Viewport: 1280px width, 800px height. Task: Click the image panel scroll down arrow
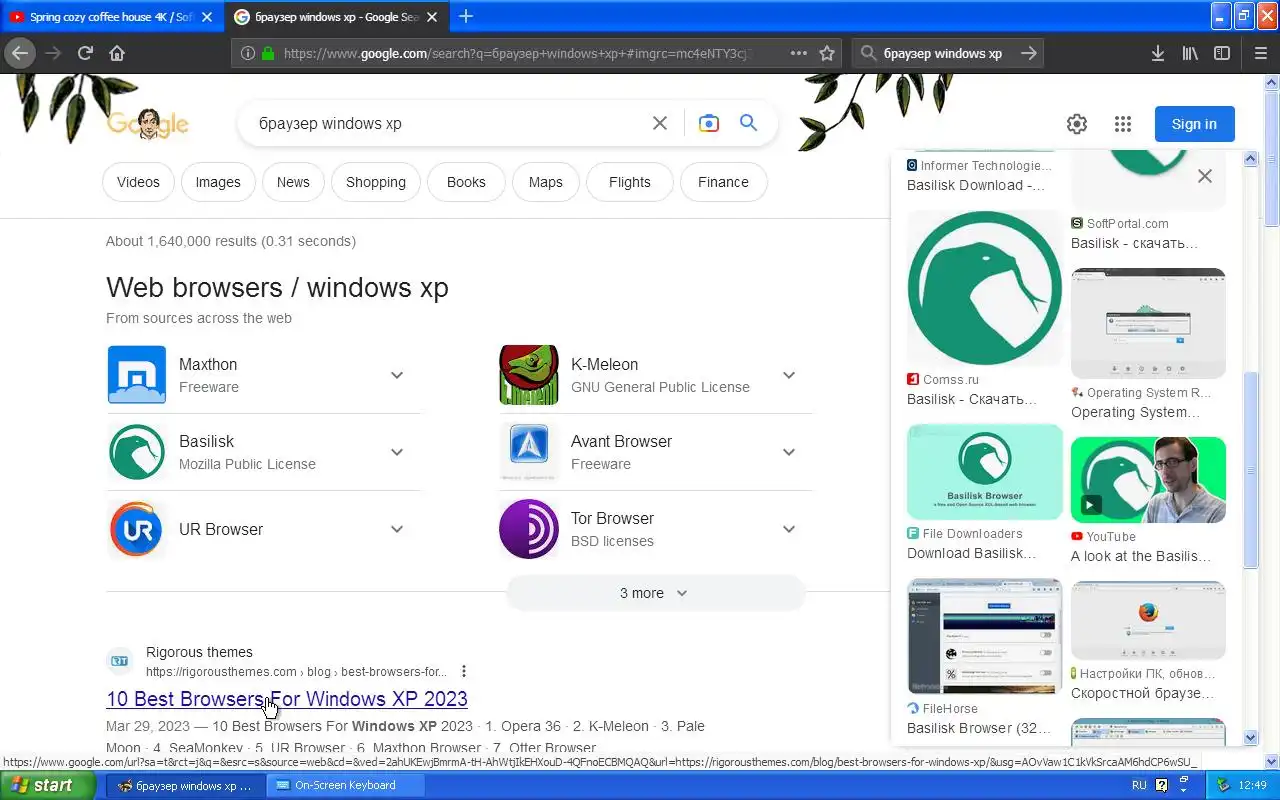[1250, 737]
